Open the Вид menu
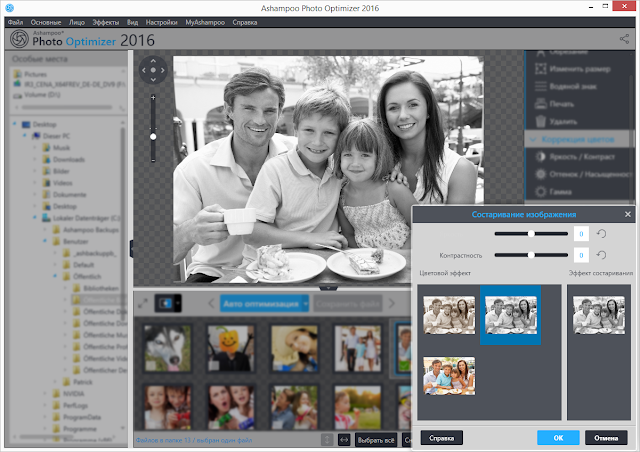Screen dimensions: 640x452 [x=132, y=22]
